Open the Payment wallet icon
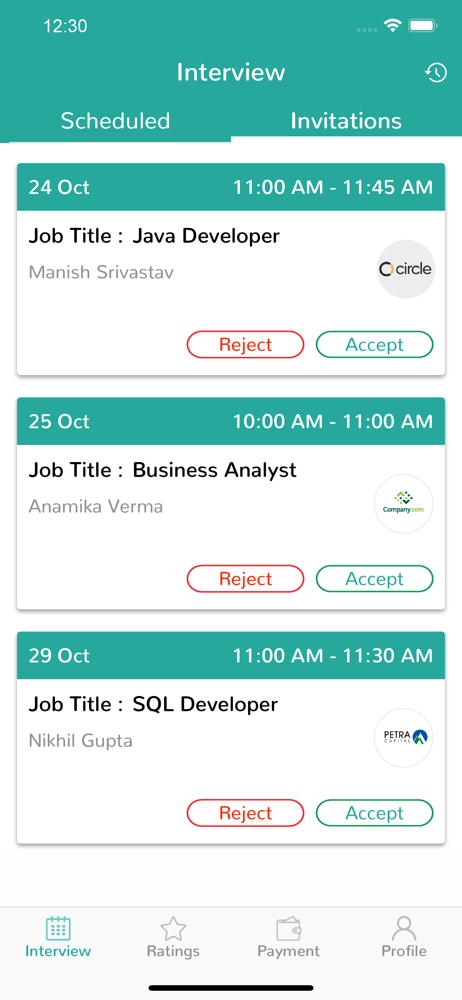 [288, 929]
